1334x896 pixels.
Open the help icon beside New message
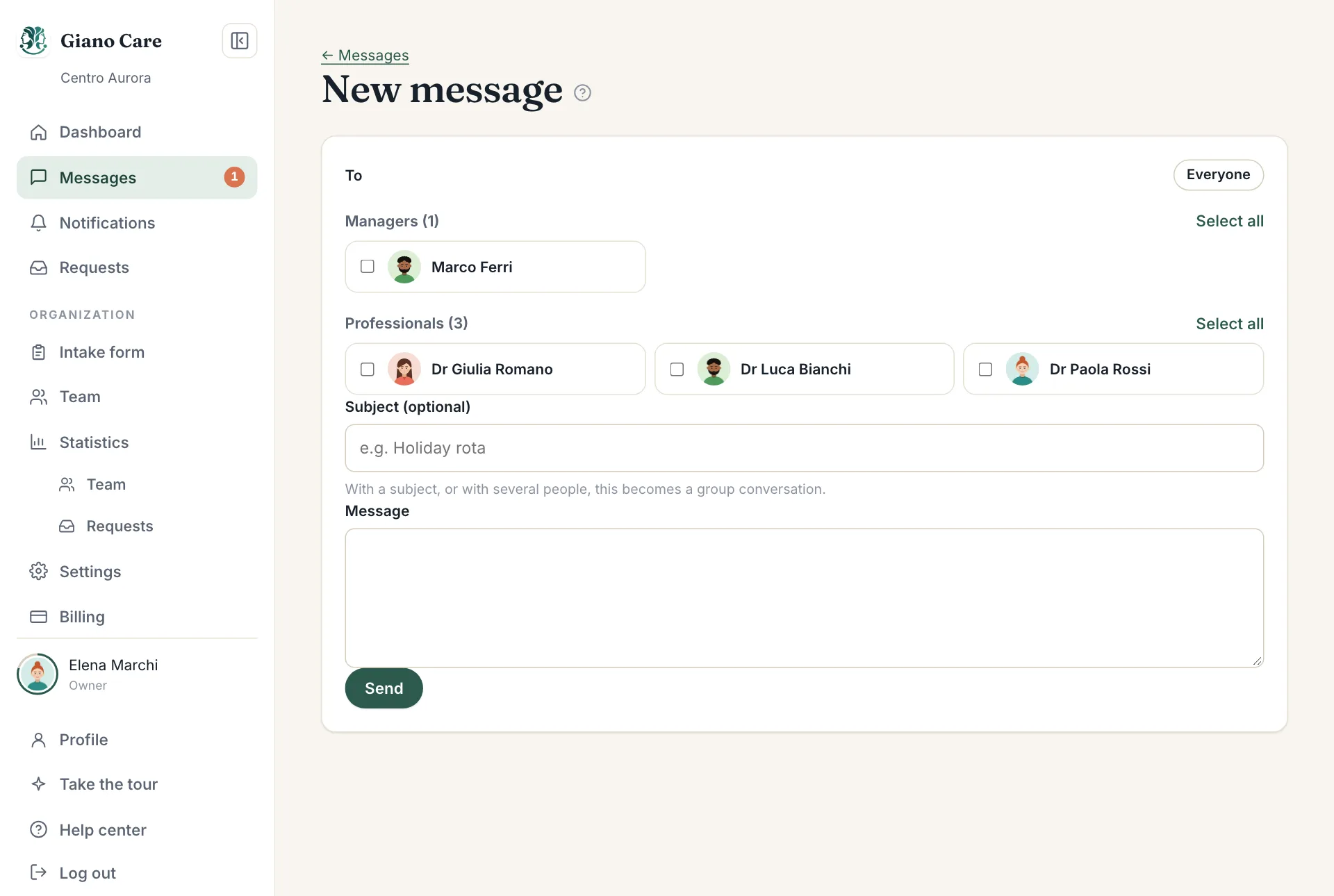tap(582, 92)
